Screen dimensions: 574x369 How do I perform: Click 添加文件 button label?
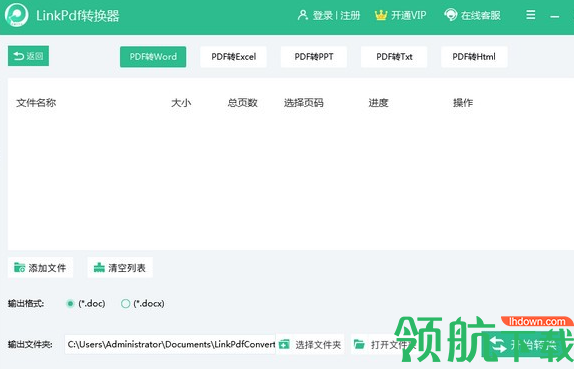coord(47,268)
